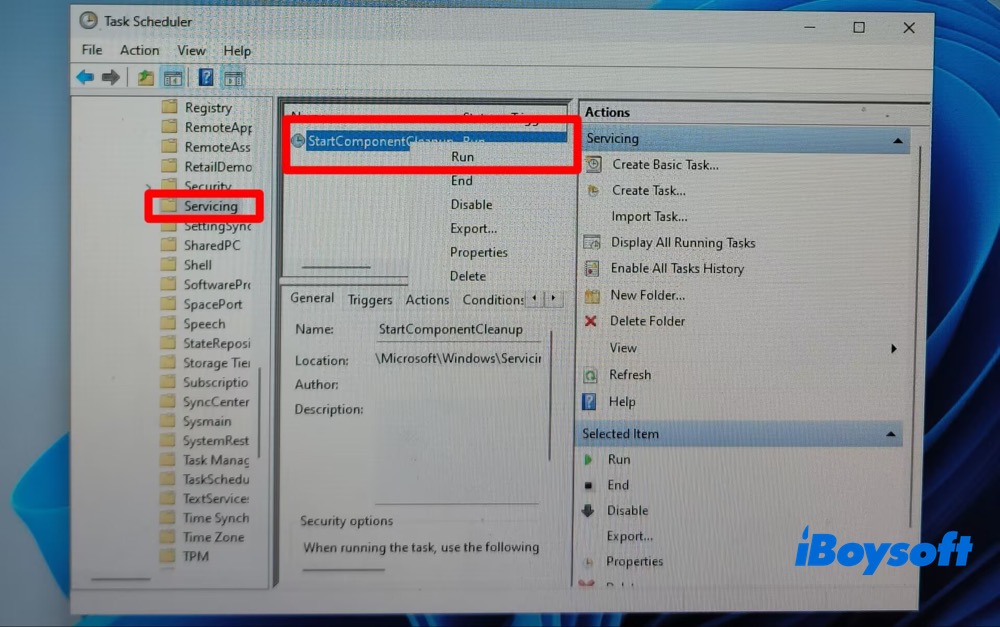
Task: Open the Help menu
Action: point(237,50)
